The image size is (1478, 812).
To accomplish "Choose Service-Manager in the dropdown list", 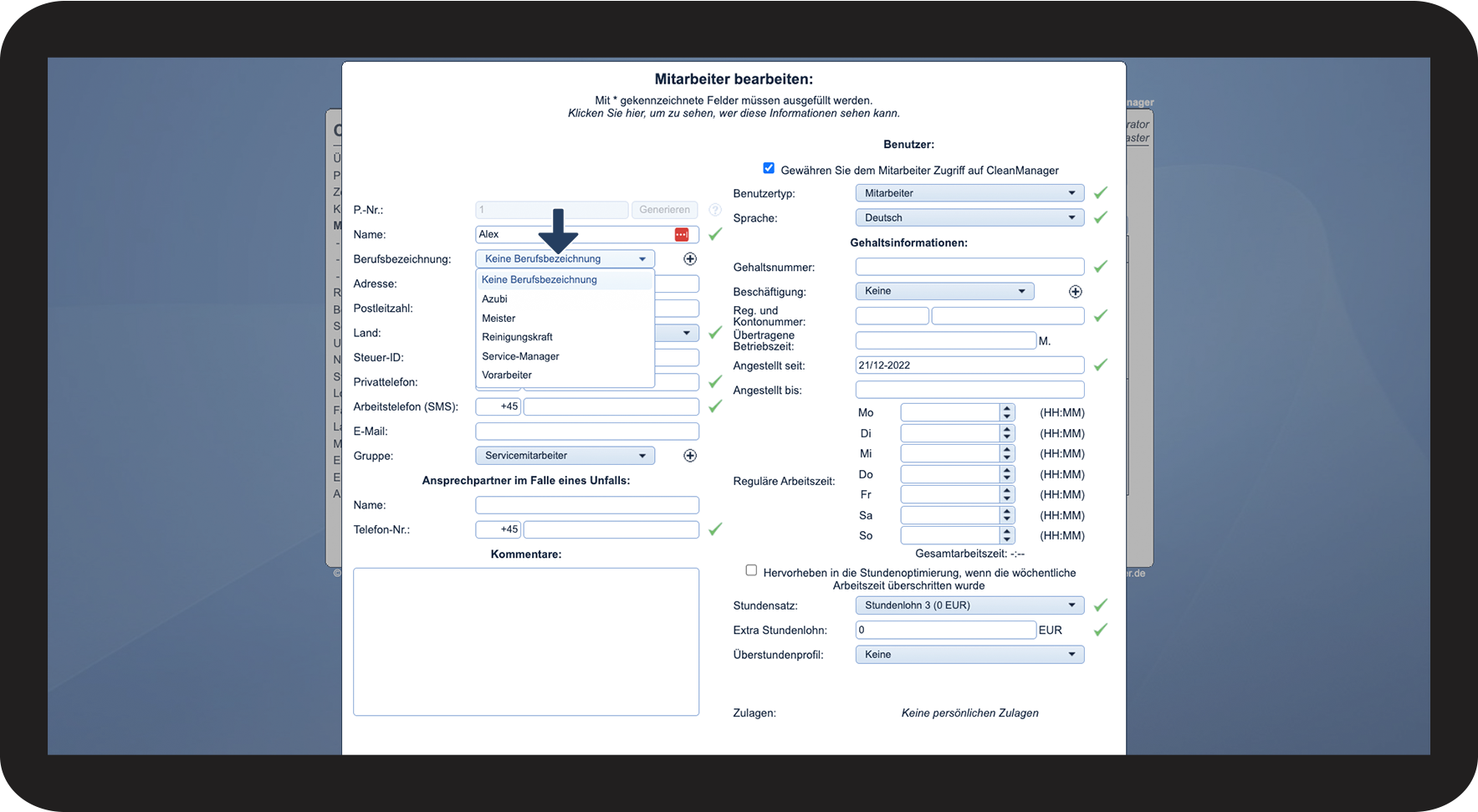I will tap(520, 356).
